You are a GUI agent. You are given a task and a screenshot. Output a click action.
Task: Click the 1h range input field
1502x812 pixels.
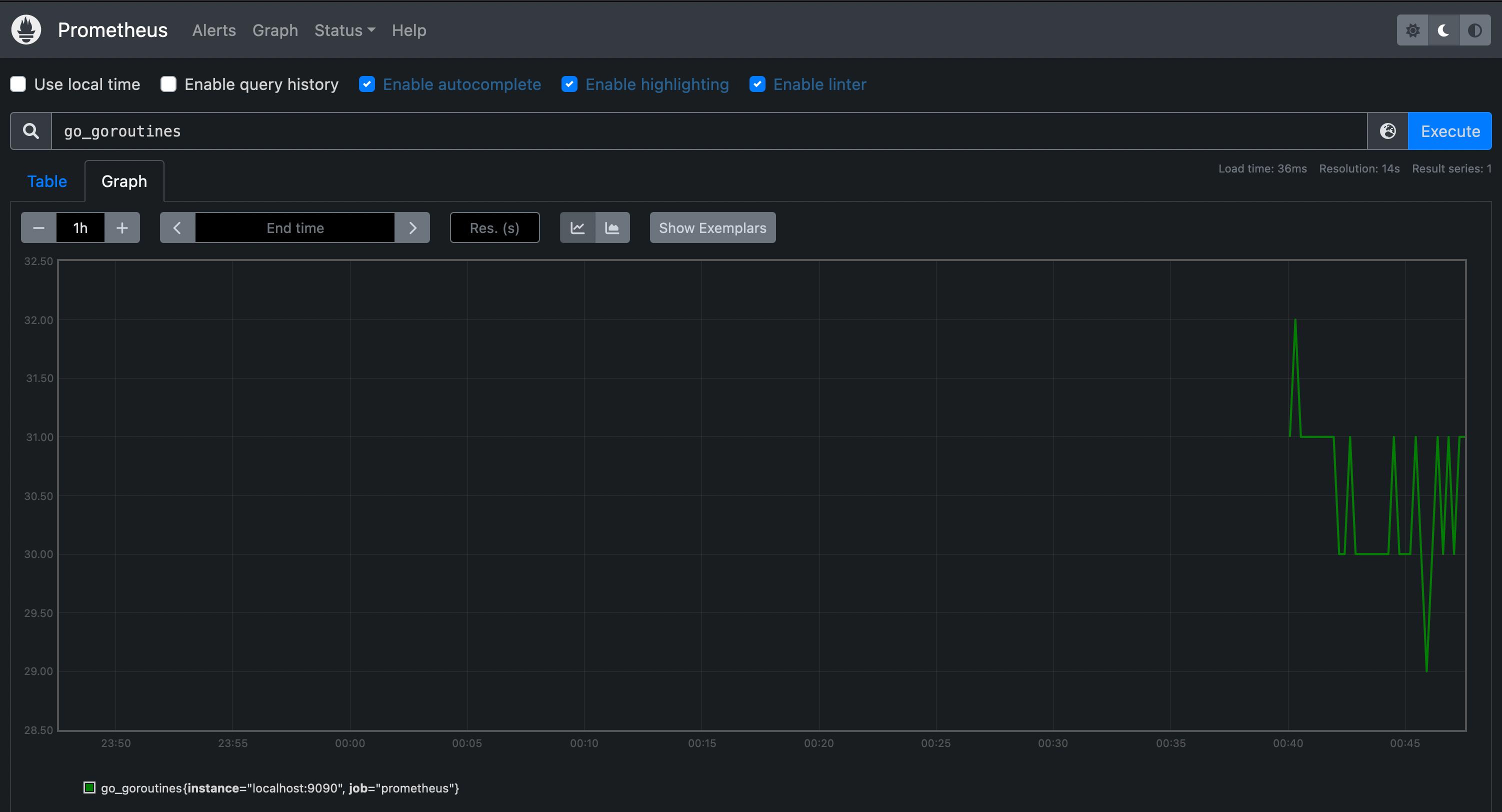80,228
